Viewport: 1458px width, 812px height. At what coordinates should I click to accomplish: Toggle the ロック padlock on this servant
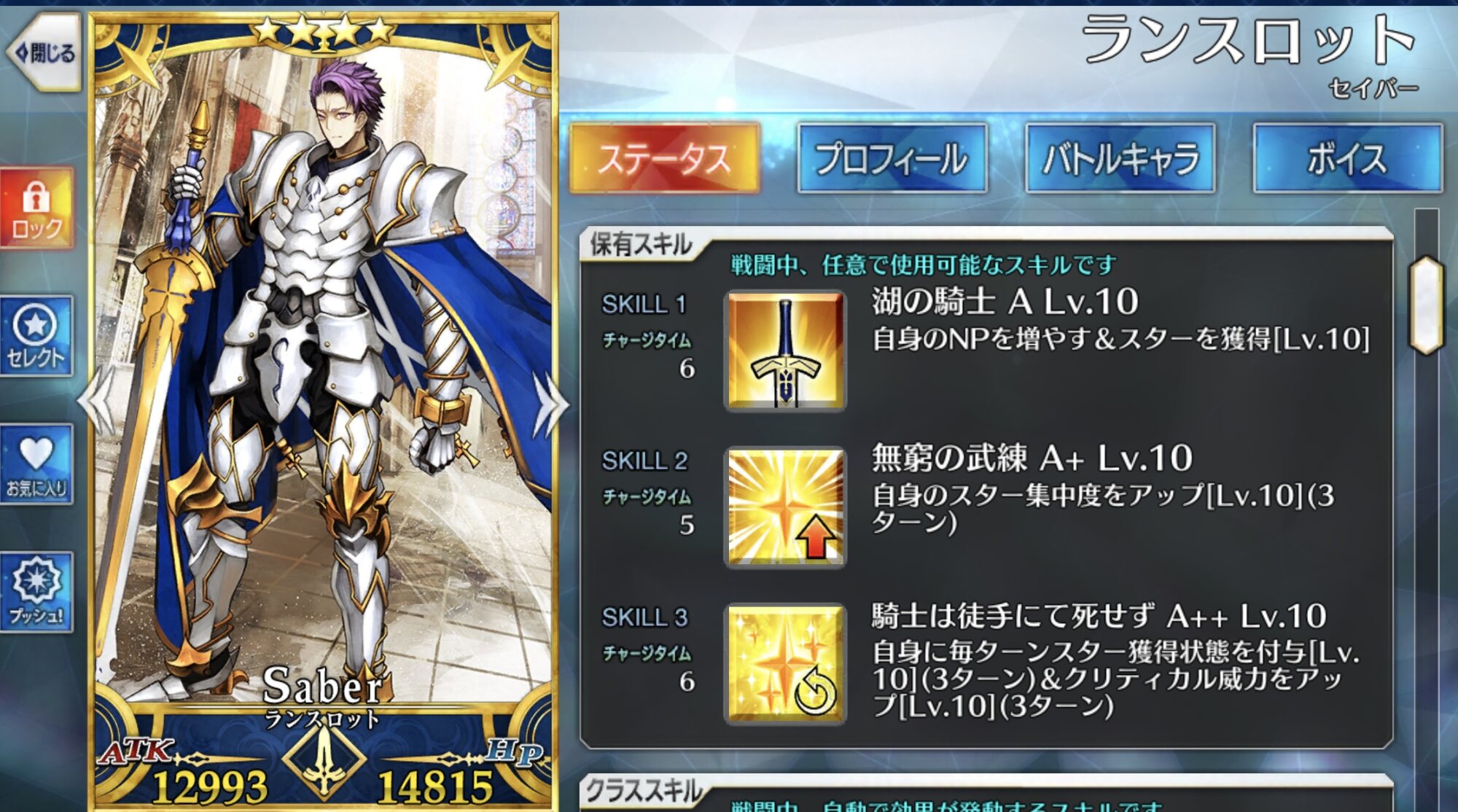point(36,208)
